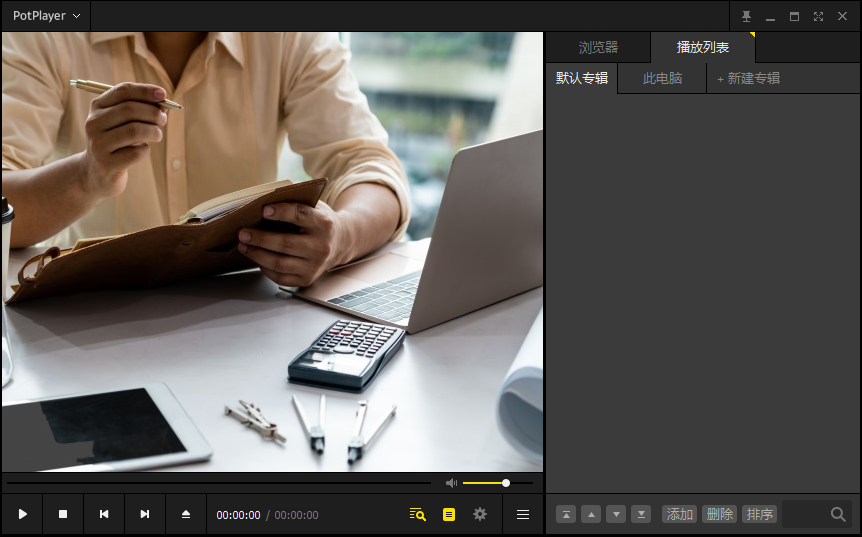
Task: Move the selected playlist item down
Action: click(x=616, y=514)
